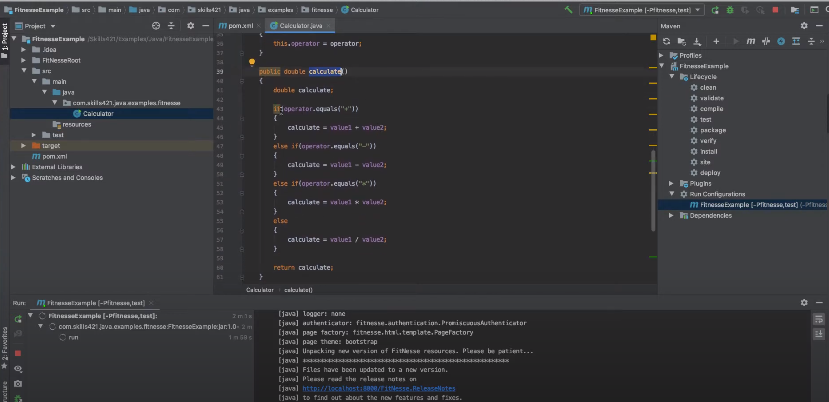Click Calculator in bottom breadcrumb bar
Image resolution: width=829 pixels, height=402 pixels.
point(260,290)
